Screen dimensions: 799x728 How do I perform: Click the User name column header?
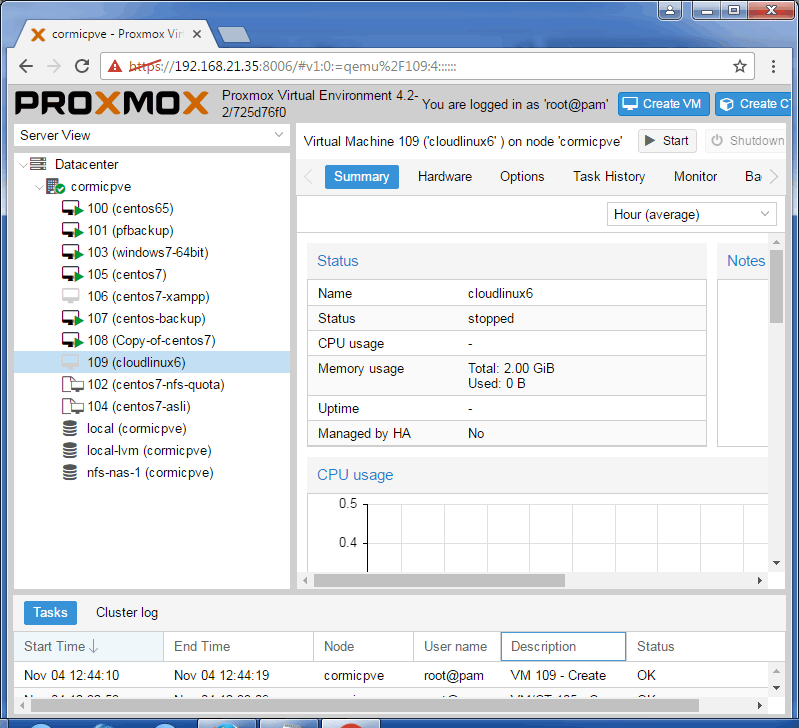coord(457,646)
